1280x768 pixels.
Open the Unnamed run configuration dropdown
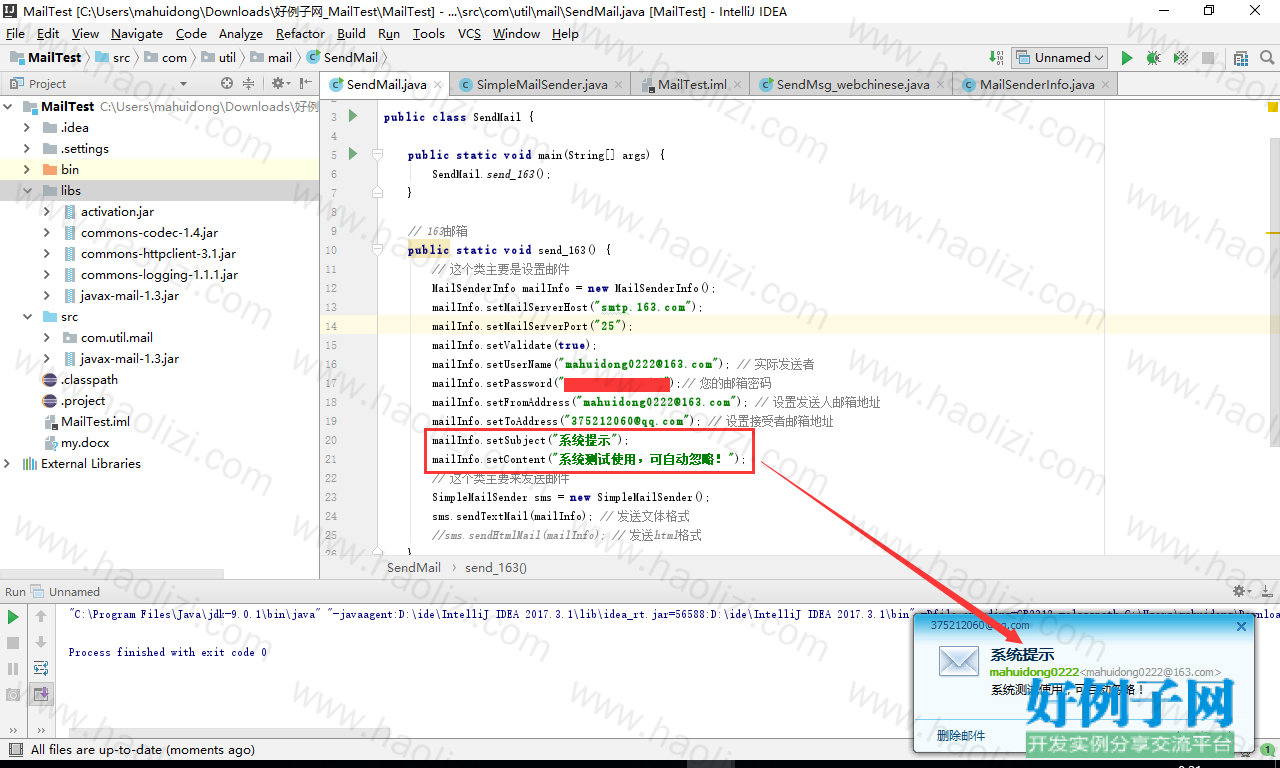[1059, 58]
